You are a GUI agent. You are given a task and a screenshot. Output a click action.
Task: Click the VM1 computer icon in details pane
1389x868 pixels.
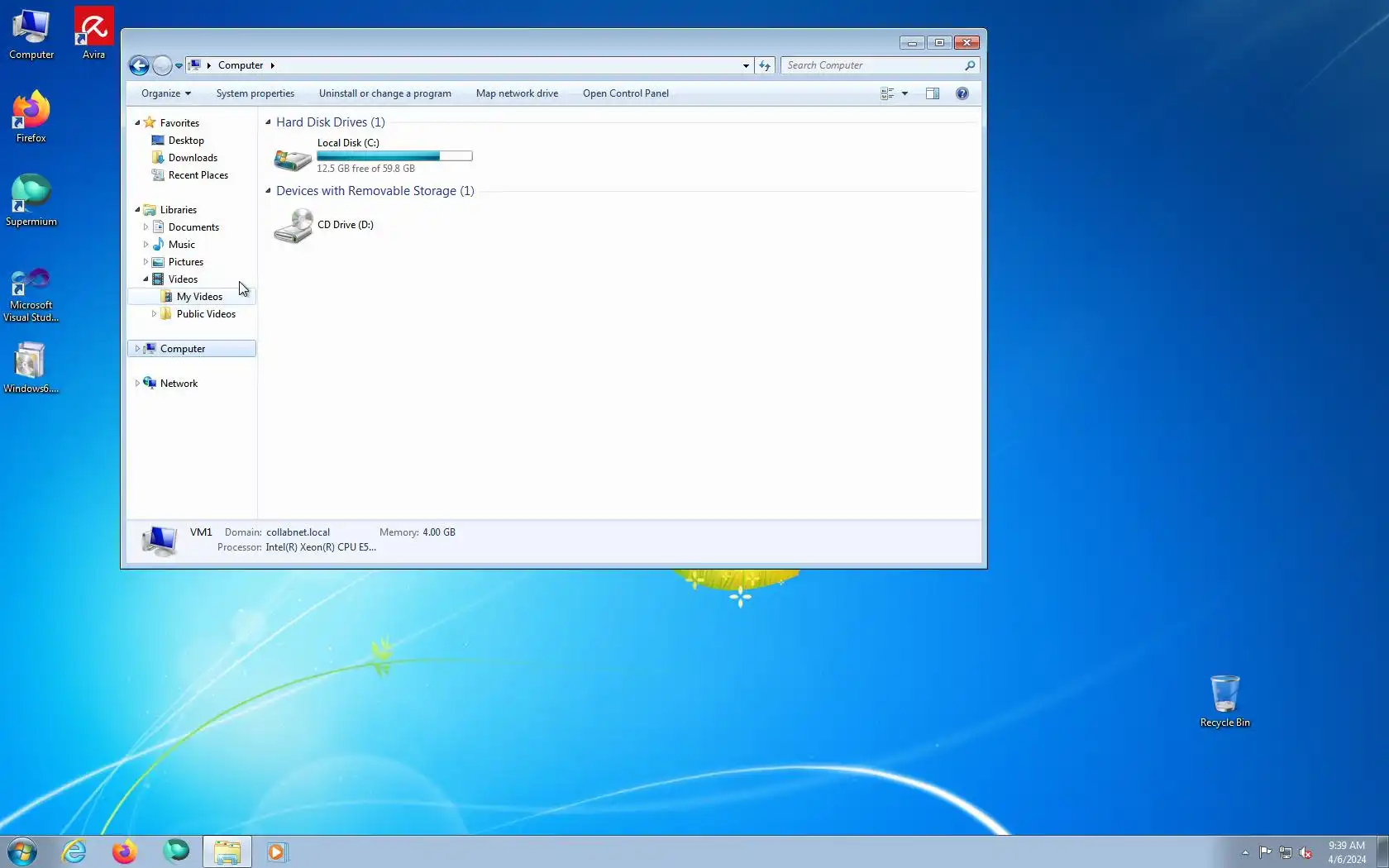tap(159, 541)
